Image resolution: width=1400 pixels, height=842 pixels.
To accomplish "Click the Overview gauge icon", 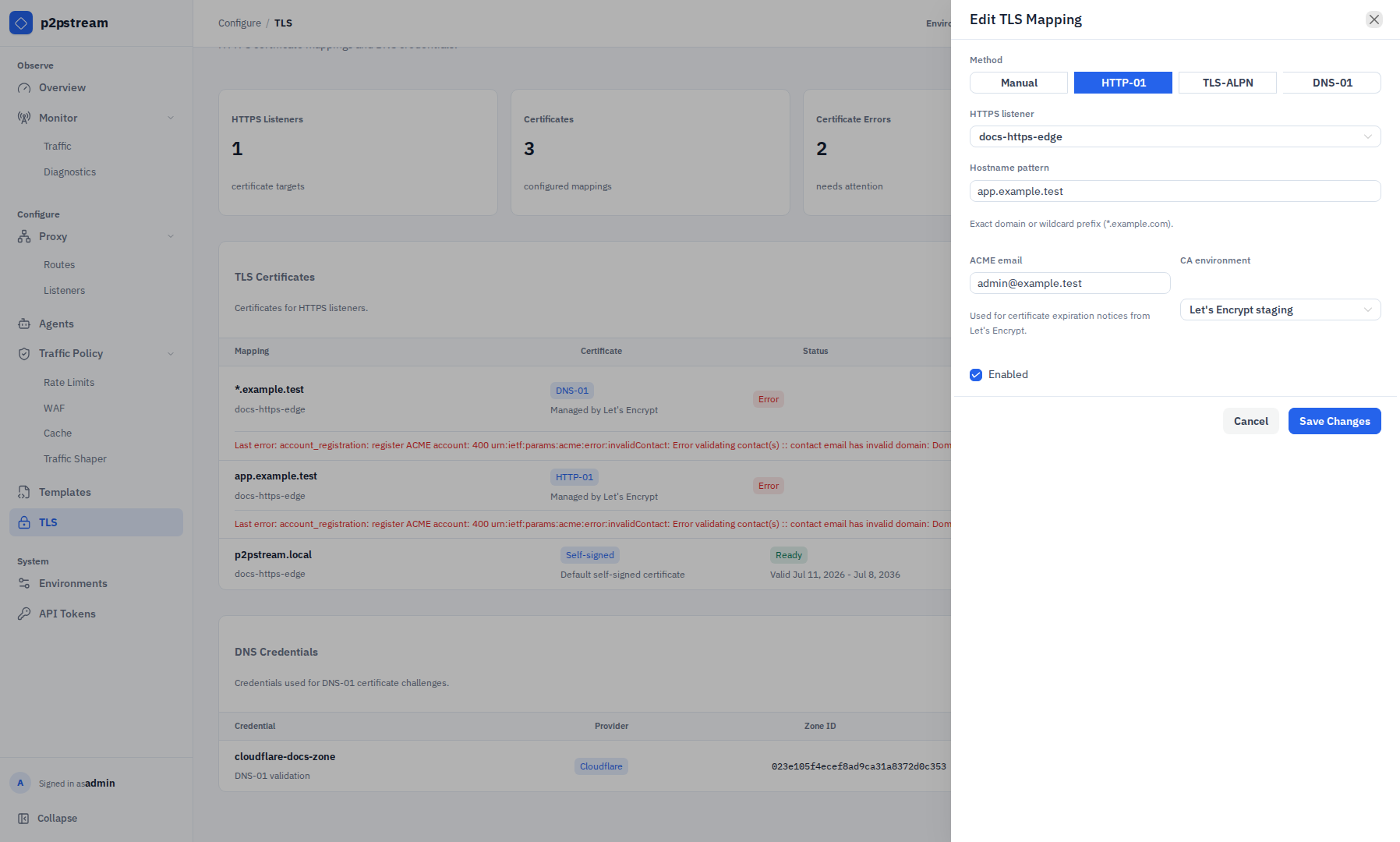I will [24, 88].
